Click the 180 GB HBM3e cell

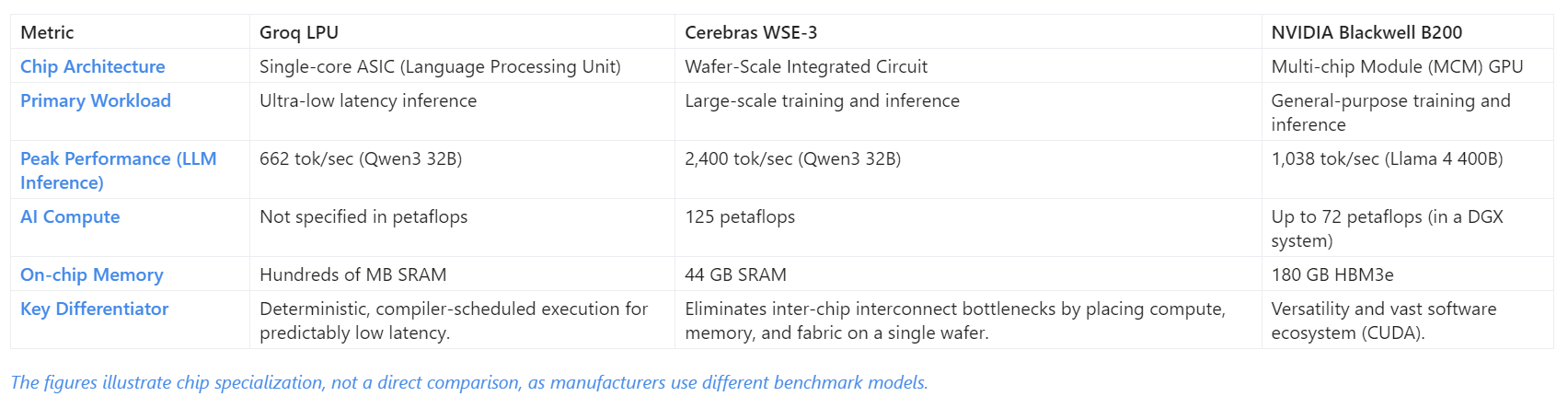[x=1407, y=274]
